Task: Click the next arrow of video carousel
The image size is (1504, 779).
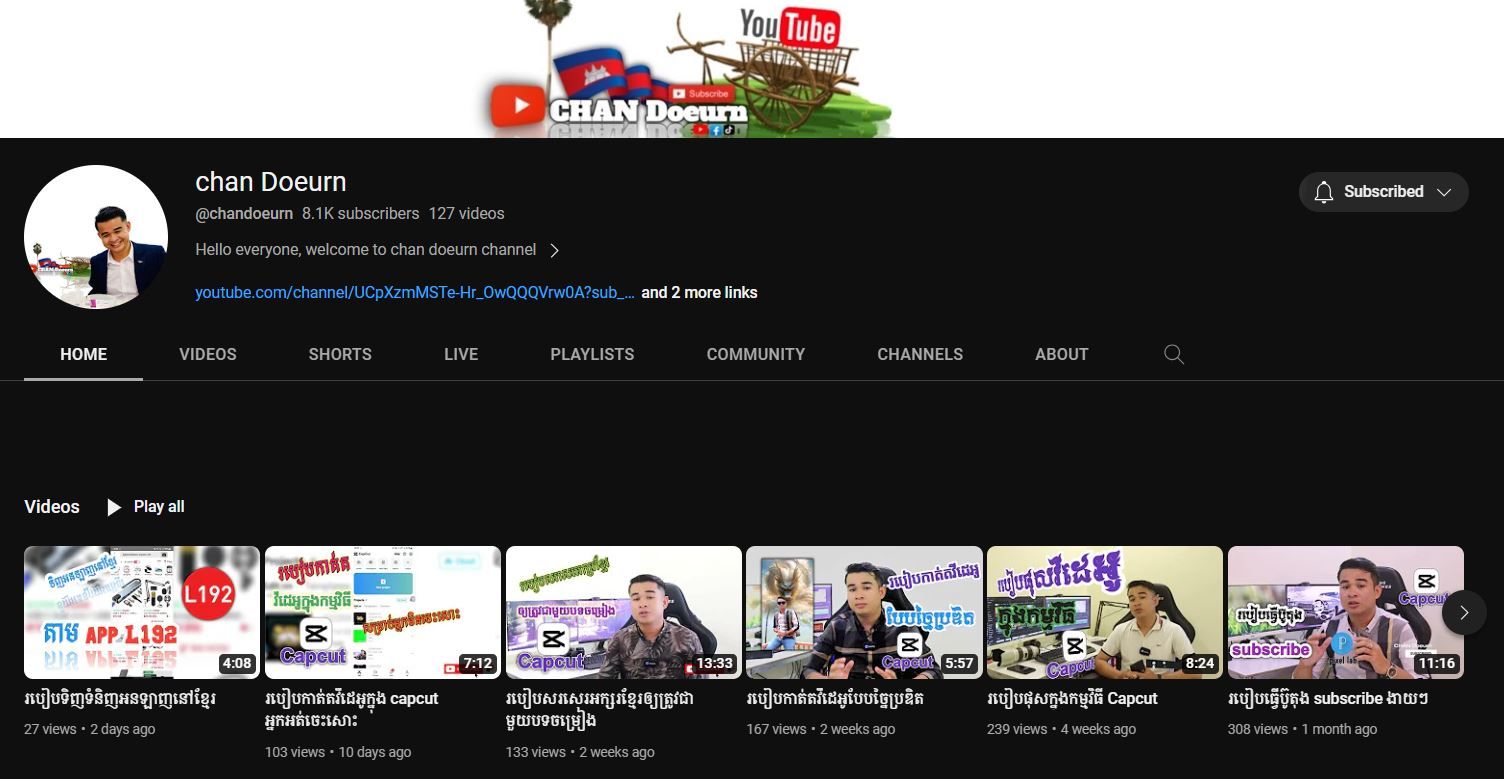Action: (1464, 612)
